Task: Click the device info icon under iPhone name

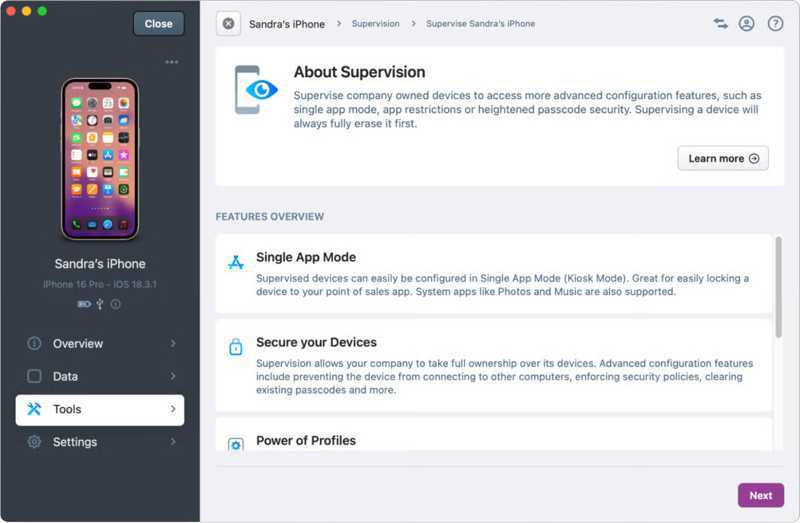Action: tap(116, 304)
